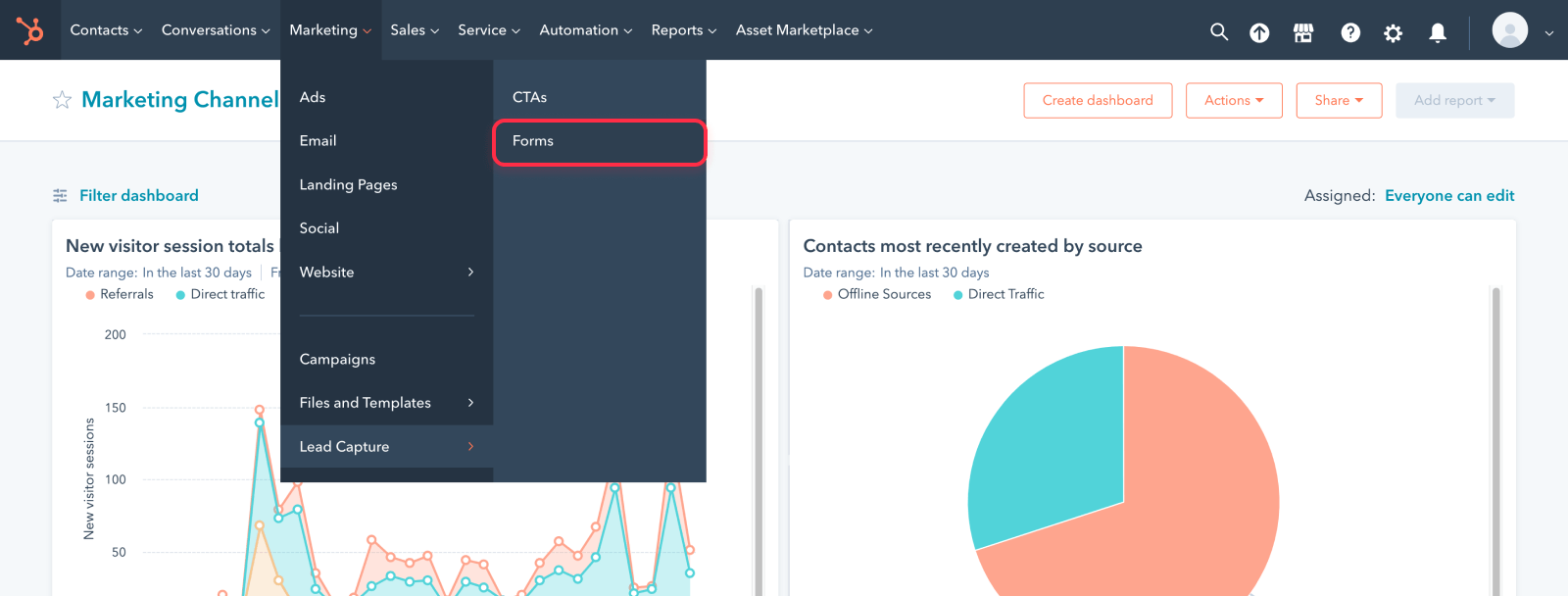
Task: Open the Asset Marketplace dropdown
Action: [804, 30]
